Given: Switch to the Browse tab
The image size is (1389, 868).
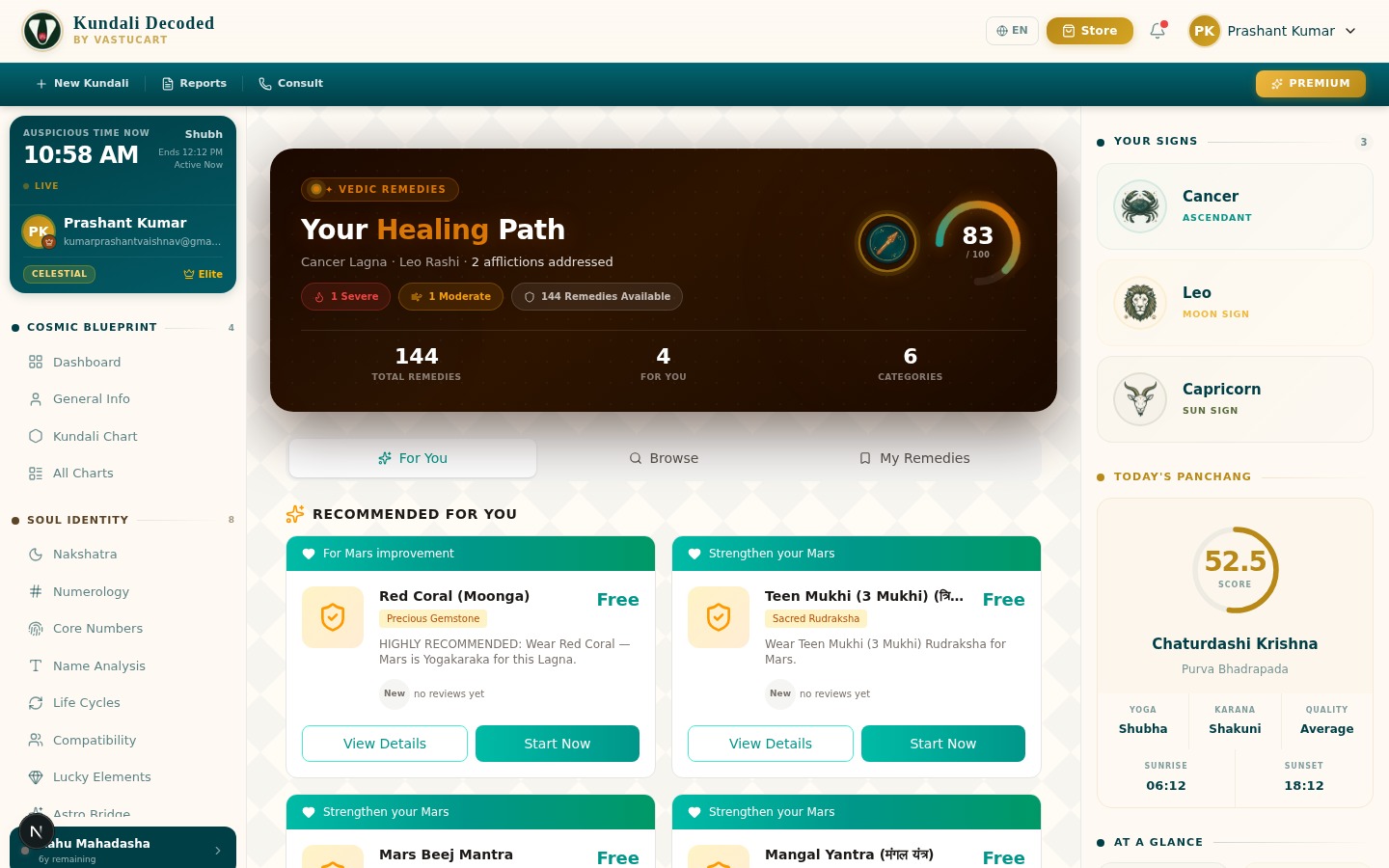Looking at the screenshot, I should (x=664, y=458).
